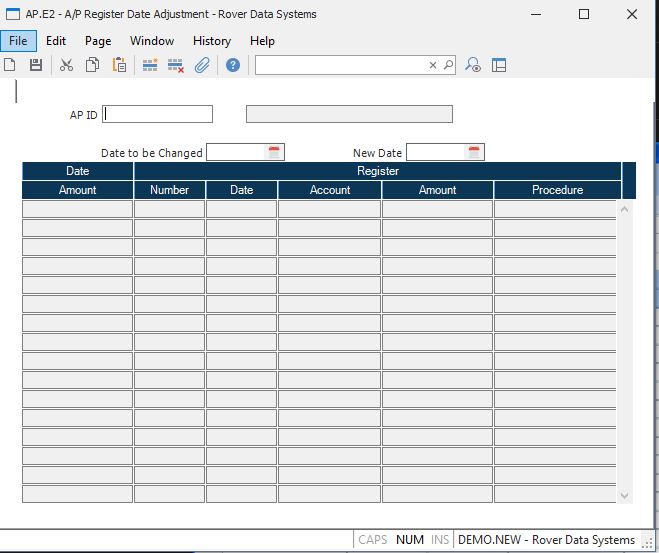Click into the AP ID field
659x553 pixels.
pyautogui.click(x=158, y=114)
